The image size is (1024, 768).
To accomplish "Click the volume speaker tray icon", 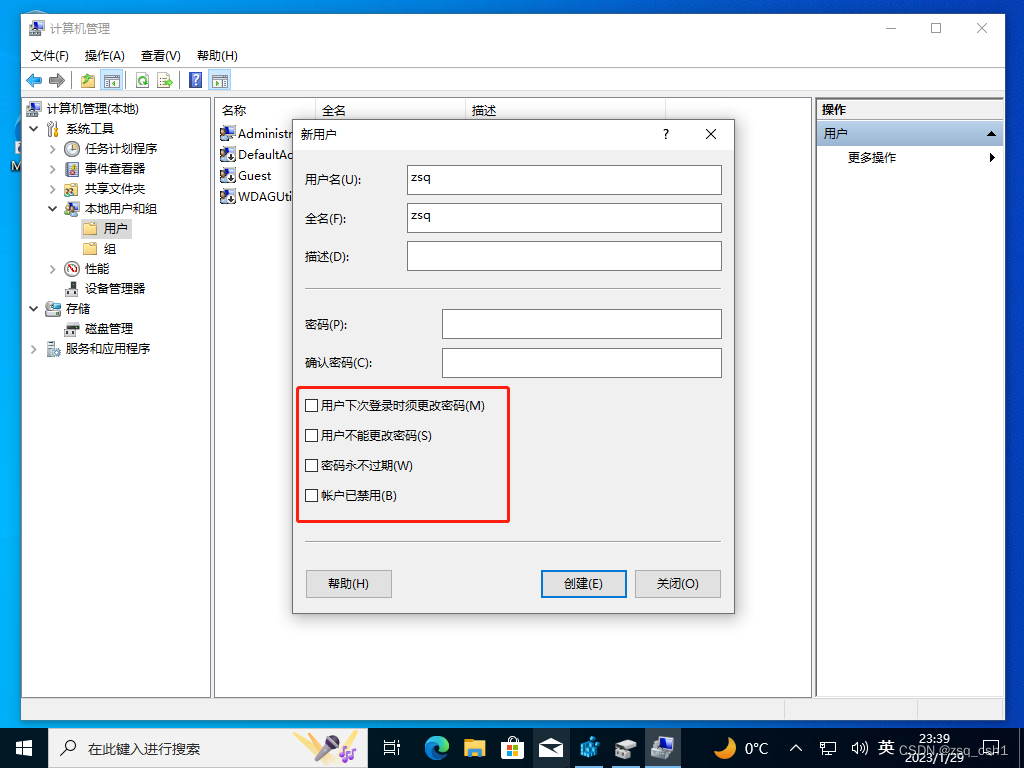I will click(859, 748).
